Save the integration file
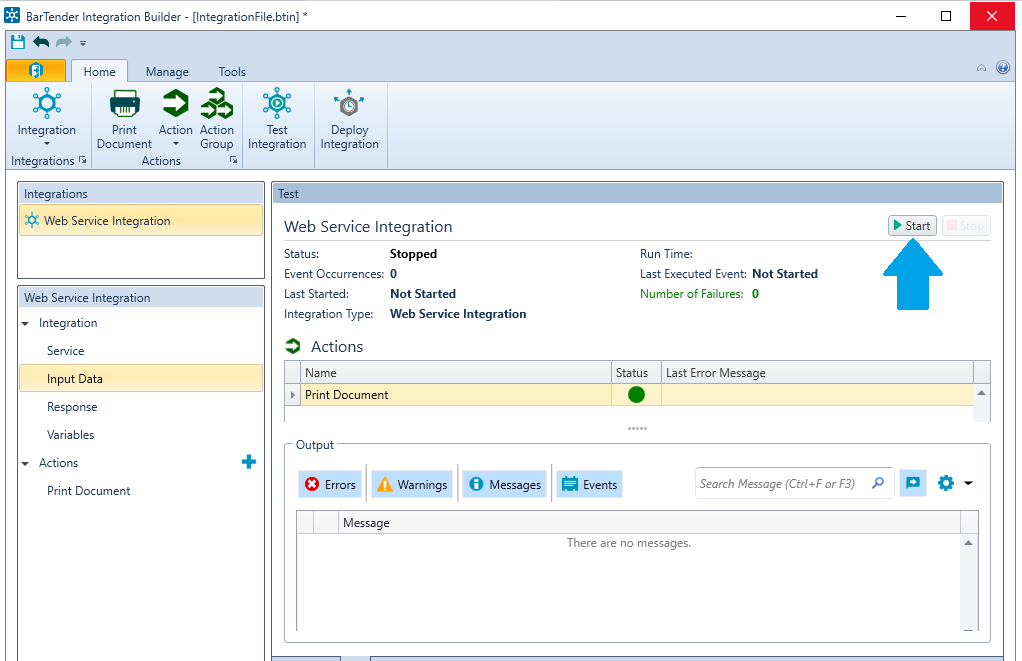Viewport: 1022px width, 661px height. click(x=18, y=42)
